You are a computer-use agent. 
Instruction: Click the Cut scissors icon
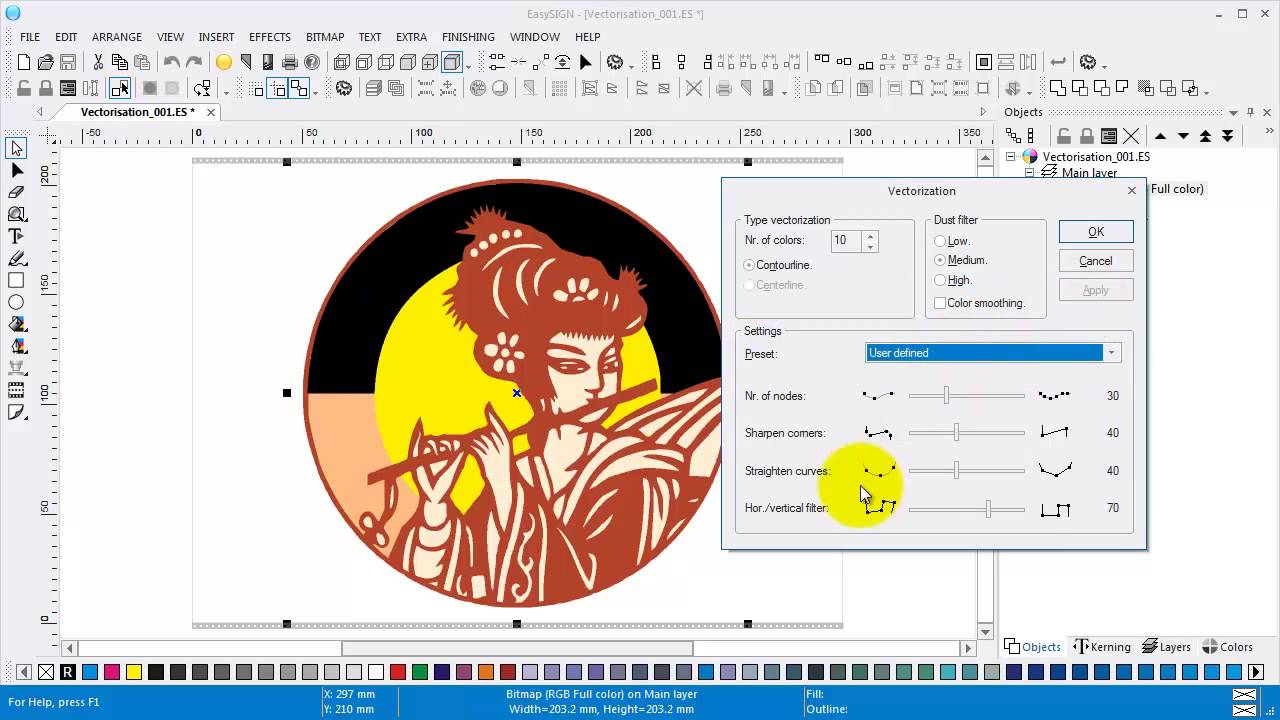tap(98, 62)
